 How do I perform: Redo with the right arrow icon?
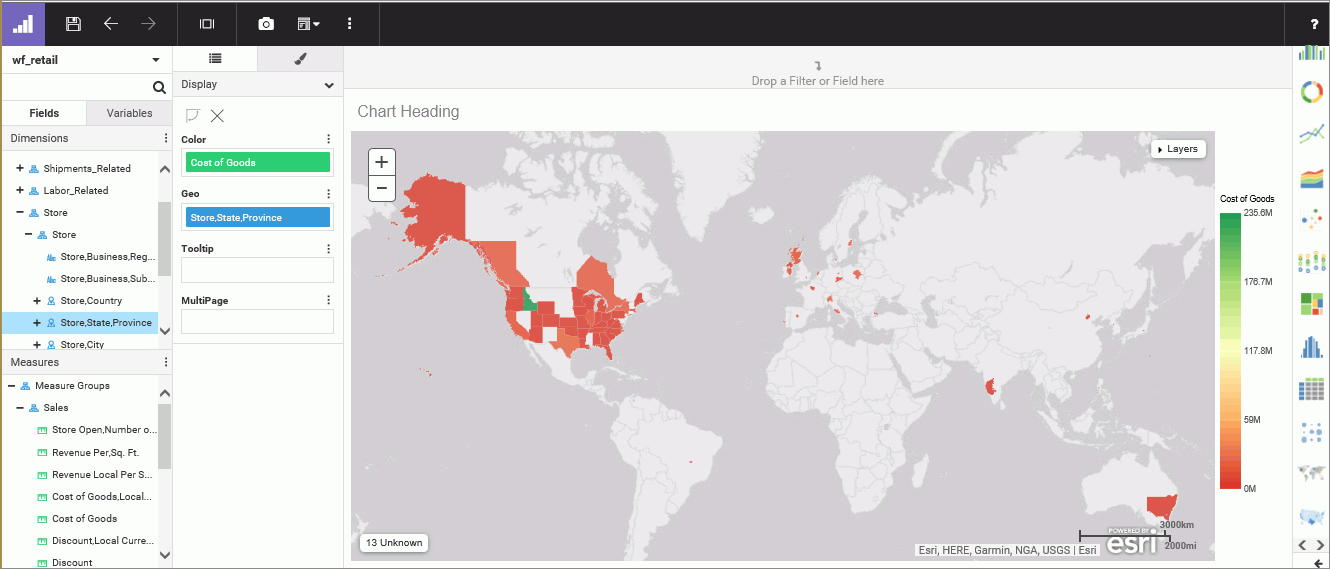pos(149,23)
